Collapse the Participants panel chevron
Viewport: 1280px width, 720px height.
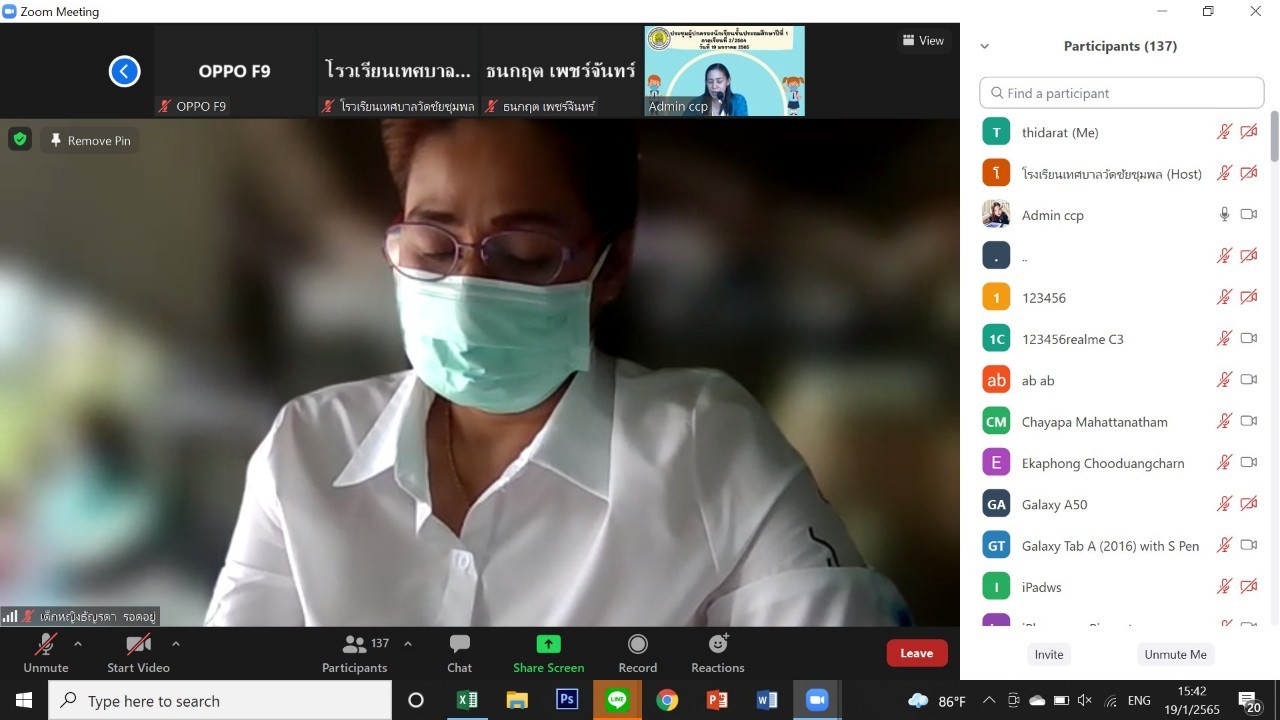(984, 46)
